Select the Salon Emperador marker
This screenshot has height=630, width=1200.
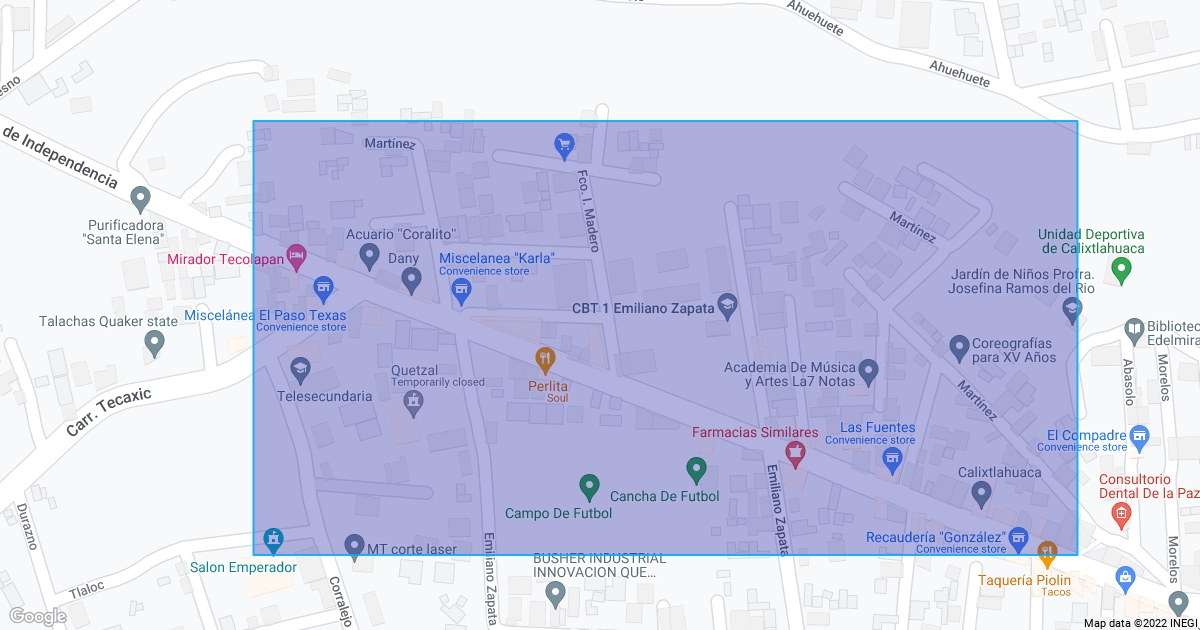point(273,541)
